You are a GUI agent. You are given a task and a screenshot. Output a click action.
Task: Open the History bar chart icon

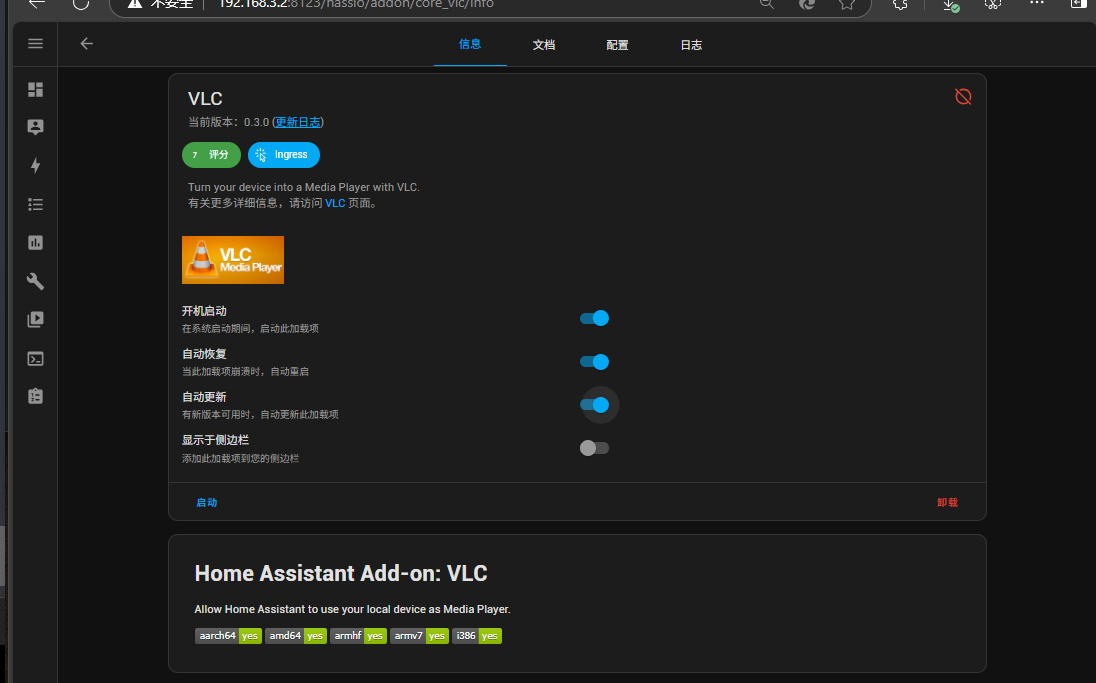click(x=36, y=242)
